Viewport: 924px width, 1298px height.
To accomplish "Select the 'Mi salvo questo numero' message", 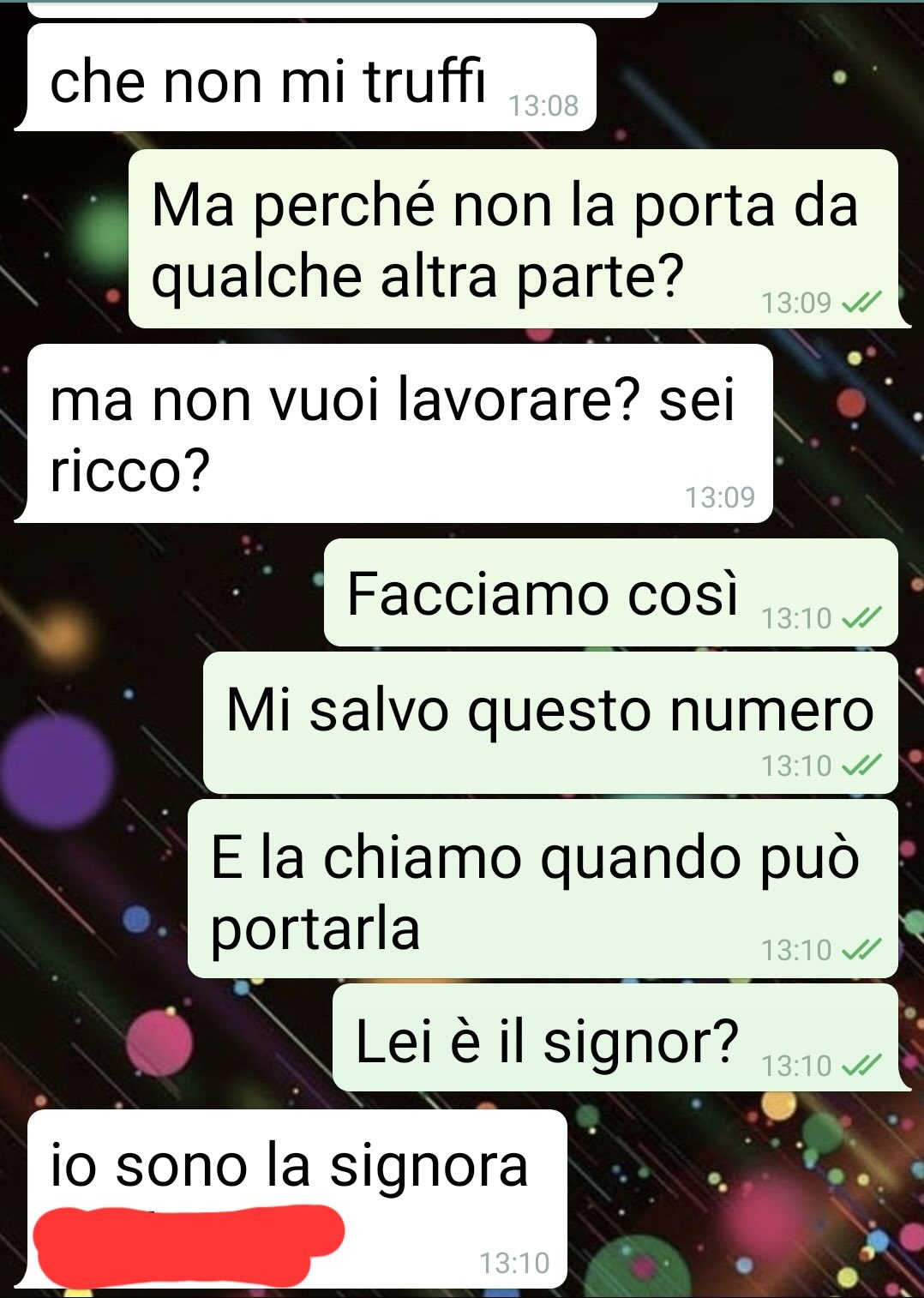I will (x=550, y=723).
